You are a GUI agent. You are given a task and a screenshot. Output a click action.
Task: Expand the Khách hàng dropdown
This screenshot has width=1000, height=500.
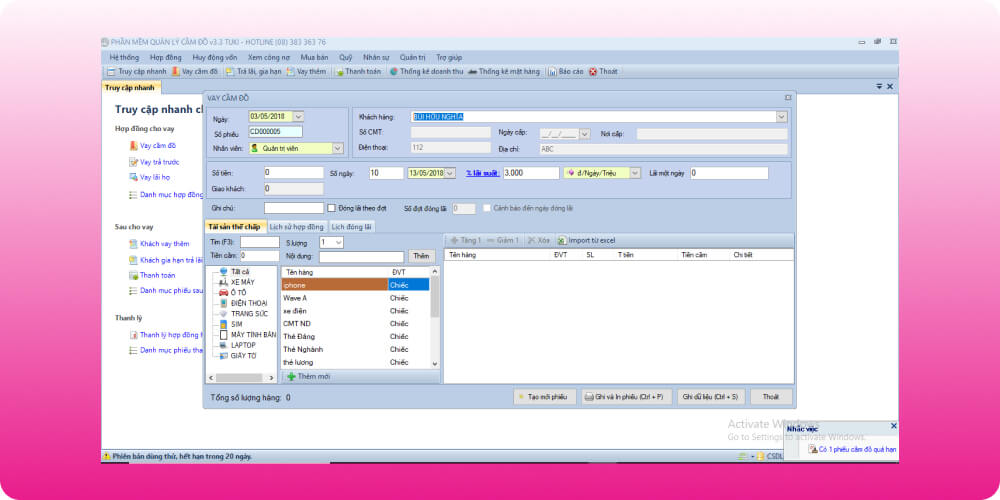tap(781, 117)
